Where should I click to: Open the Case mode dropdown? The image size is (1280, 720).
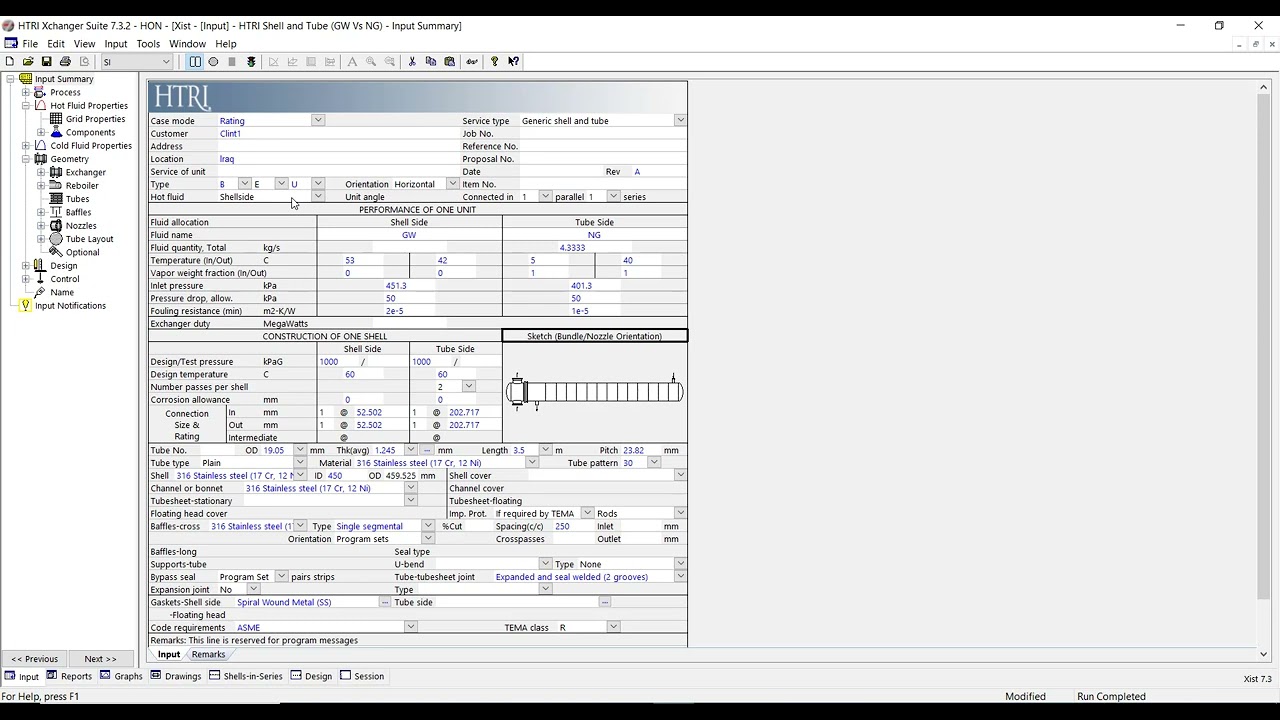click(x=318, y=121)
